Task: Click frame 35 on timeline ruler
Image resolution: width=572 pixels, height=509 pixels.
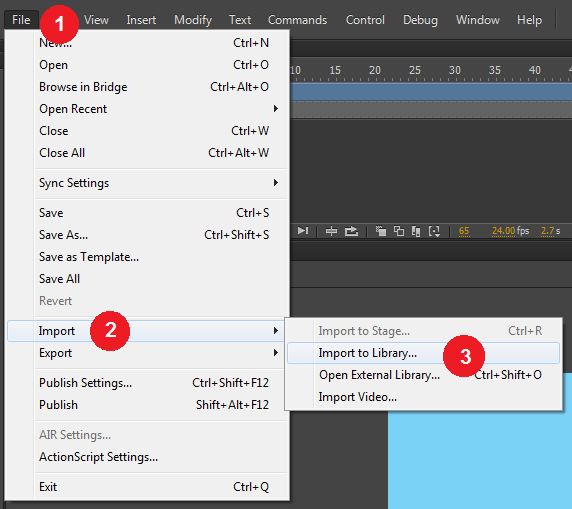Action: pos(495,70)
